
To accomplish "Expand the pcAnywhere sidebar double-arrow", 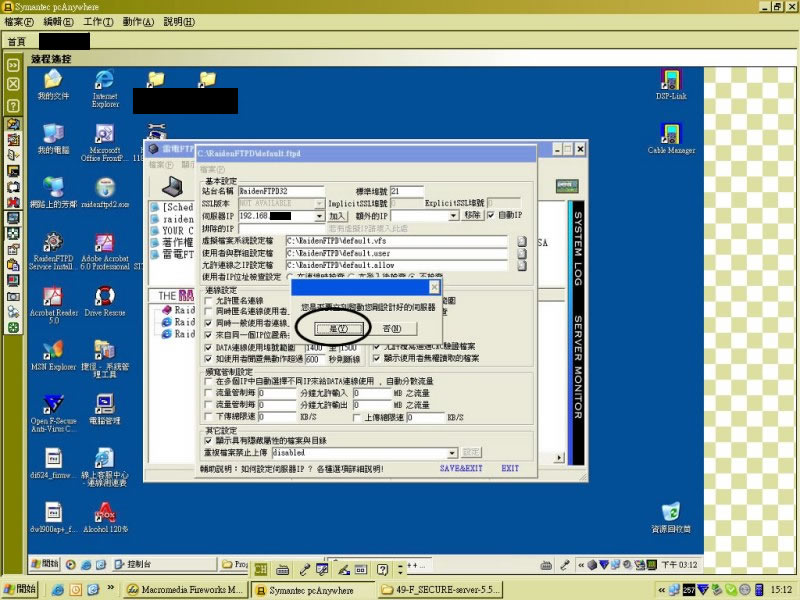I will click(13, 65).
